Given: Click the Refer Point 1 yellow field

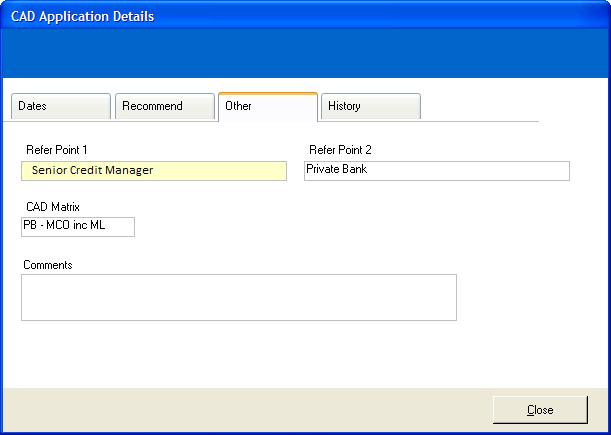Looking at the screenshot, I should point(154,171).
